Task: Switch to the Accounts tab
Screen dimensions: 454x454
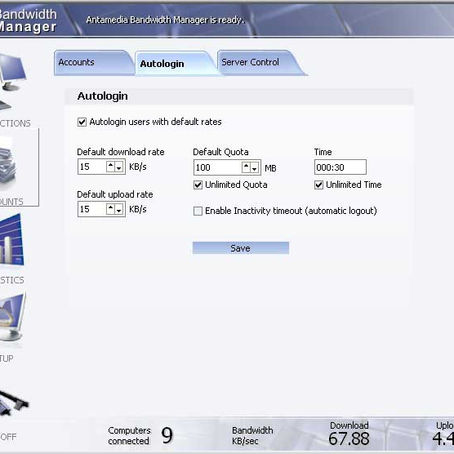Action: 93,63
